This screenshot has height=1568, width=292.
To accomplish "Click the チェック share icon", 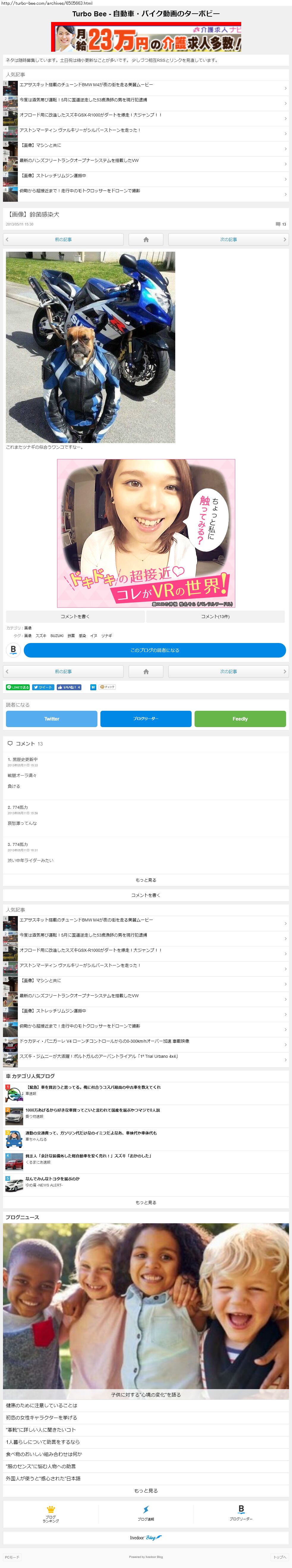I will (x=107, y=687).
